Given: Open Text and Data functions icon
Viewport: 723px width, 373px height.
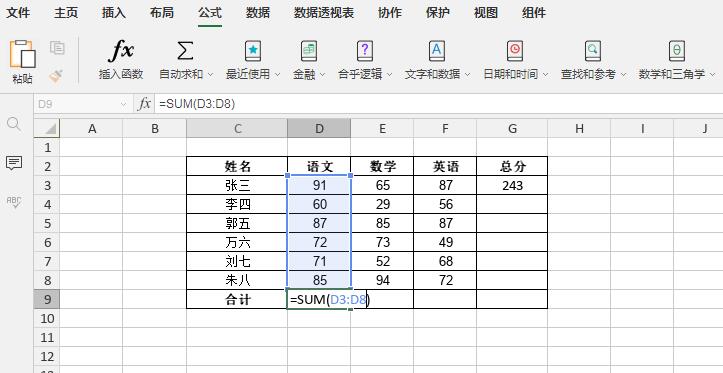Looking at the screenshot, I should pyautogui.click(x=437, y=51).
